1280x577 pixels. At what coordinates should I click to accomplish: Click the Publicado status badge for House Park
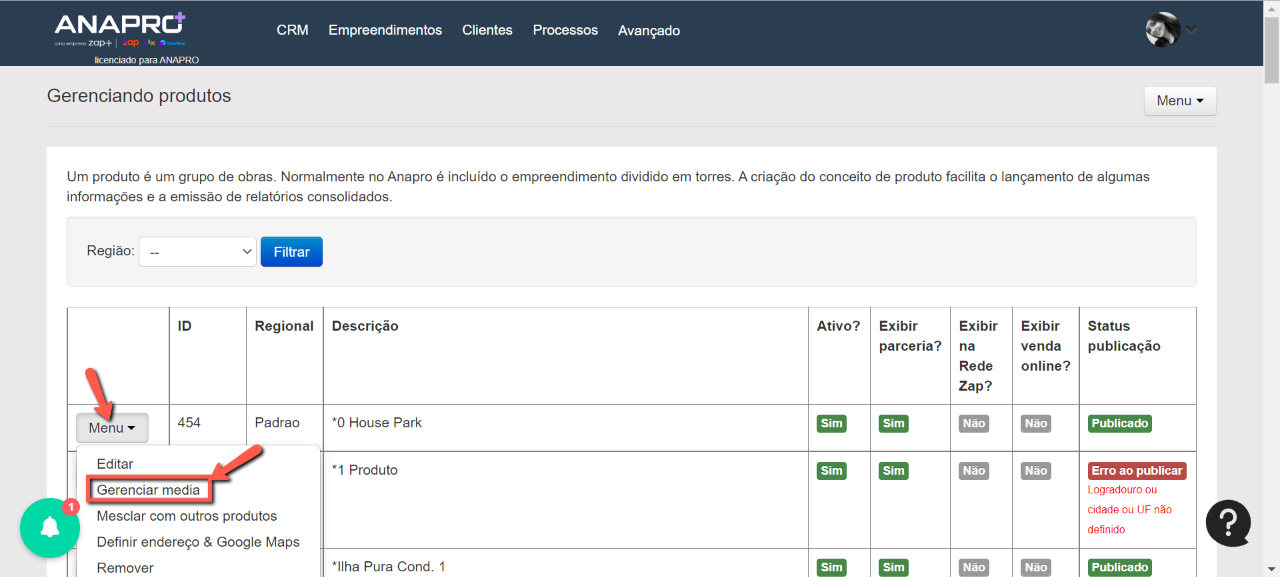pos(1119,423)
